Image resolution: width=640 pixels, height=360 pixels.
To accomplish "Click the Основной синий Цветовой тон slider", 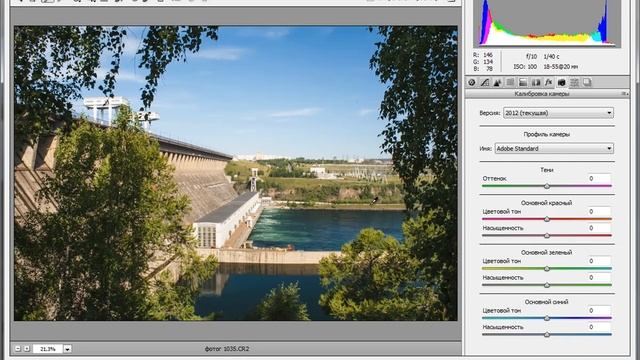I will (547, 318).
